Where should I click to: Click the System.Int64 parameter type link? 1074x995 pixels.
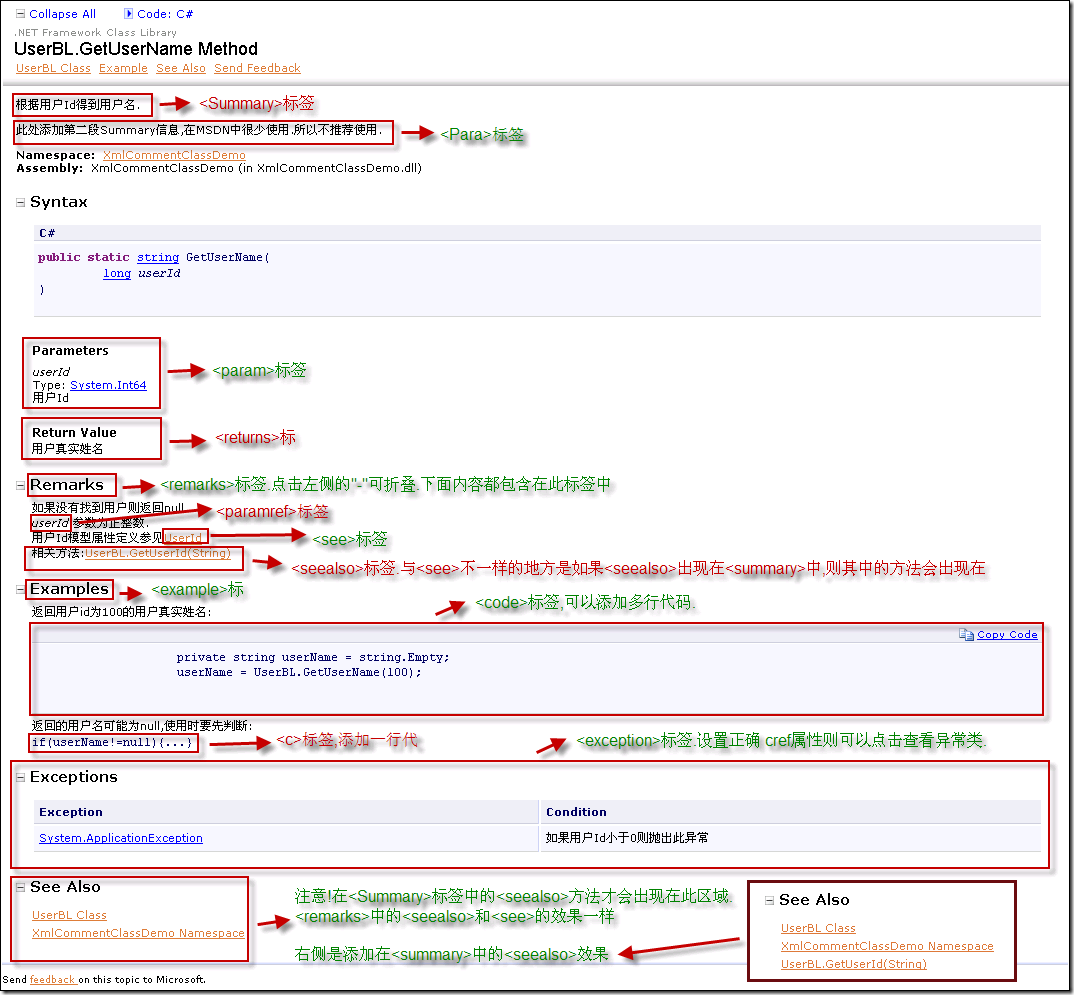click(108, 384)
